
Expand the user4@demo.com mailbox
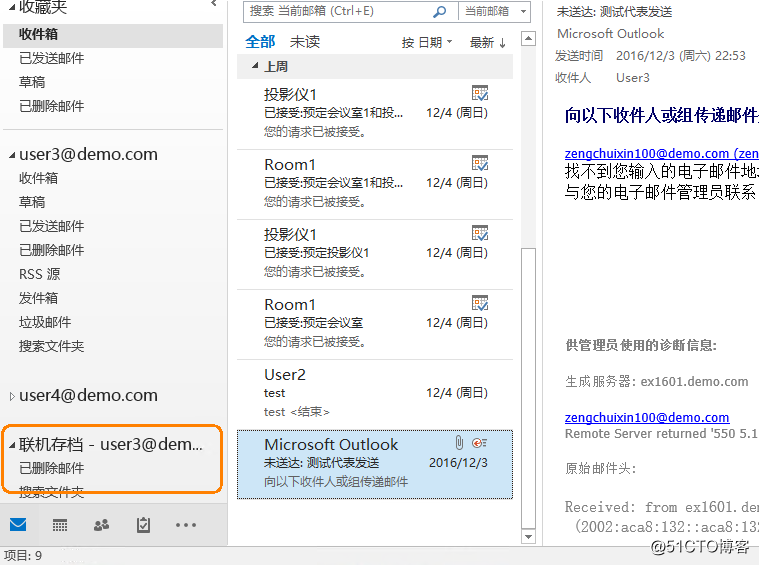click(12, 397)
